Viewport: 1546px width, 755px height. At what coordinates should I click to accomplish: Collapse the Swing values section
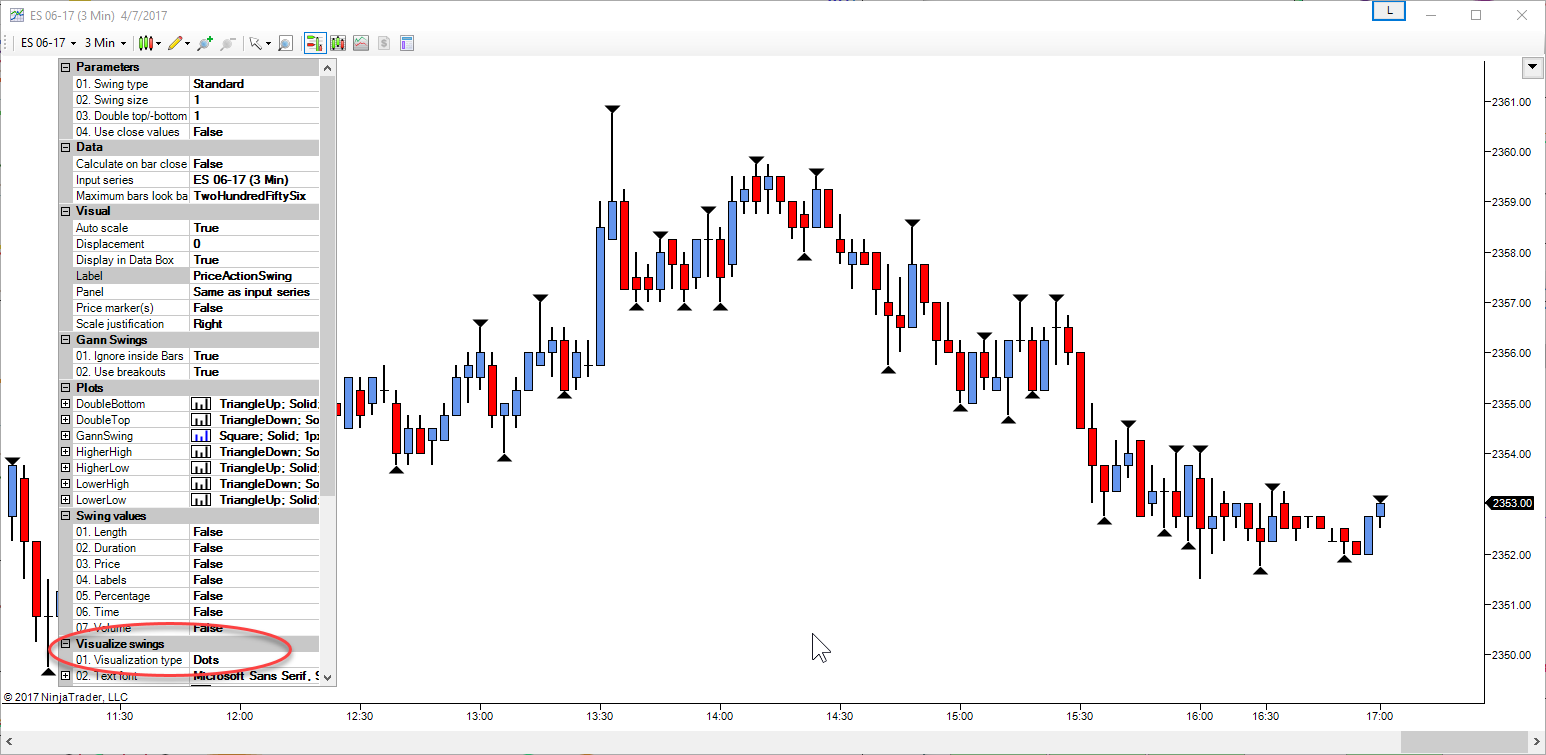pos(66,516)
